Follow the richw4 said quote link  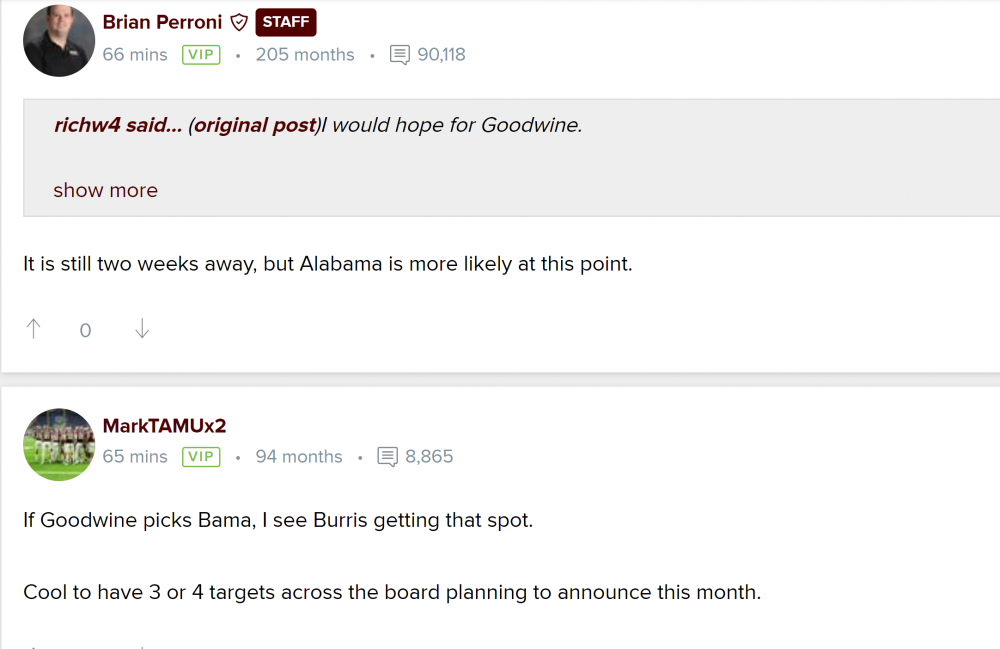pos(117,125)
